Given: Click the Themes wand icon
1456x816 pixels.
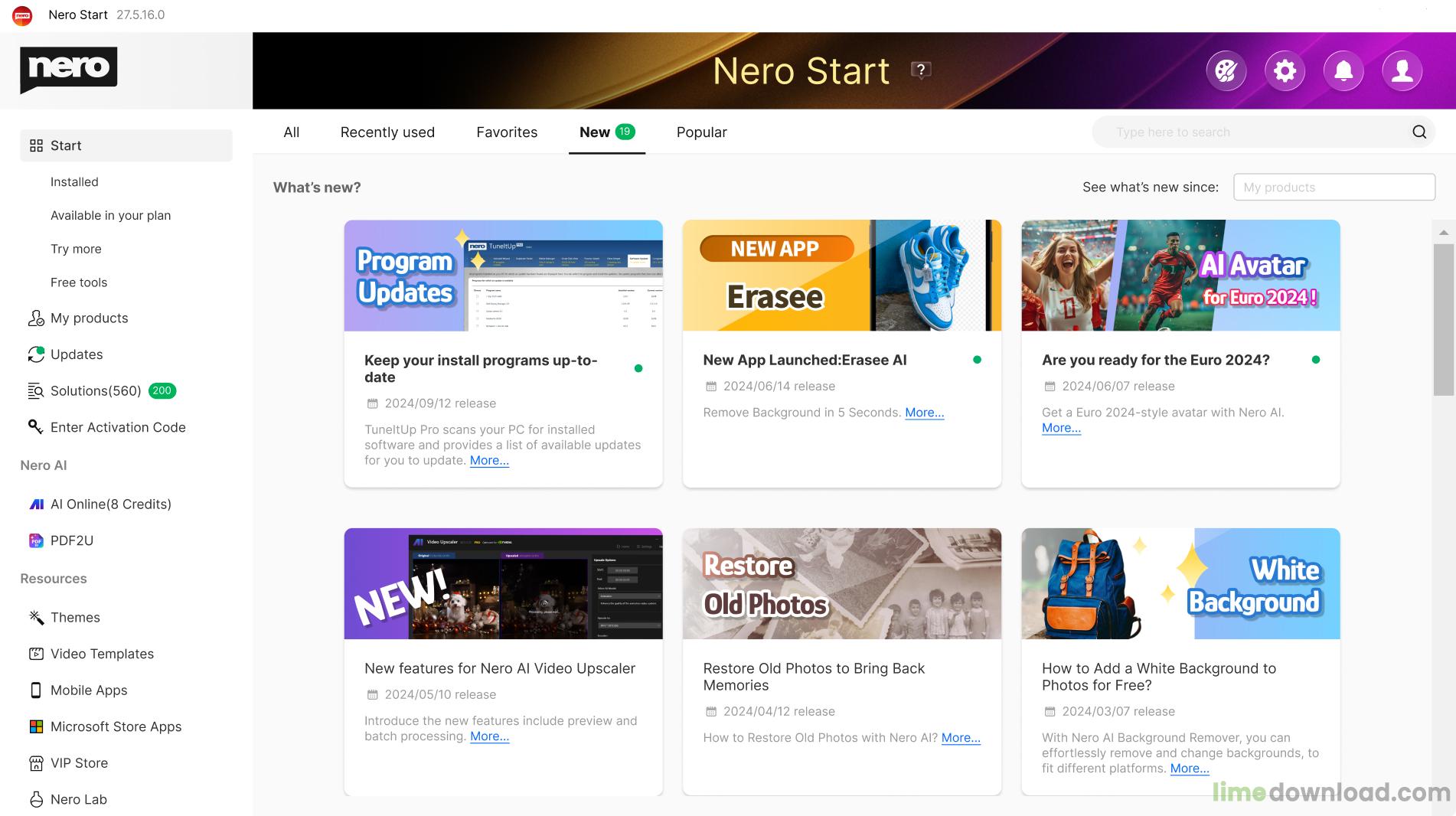Looking at the screenshot, I should [36, 618].
